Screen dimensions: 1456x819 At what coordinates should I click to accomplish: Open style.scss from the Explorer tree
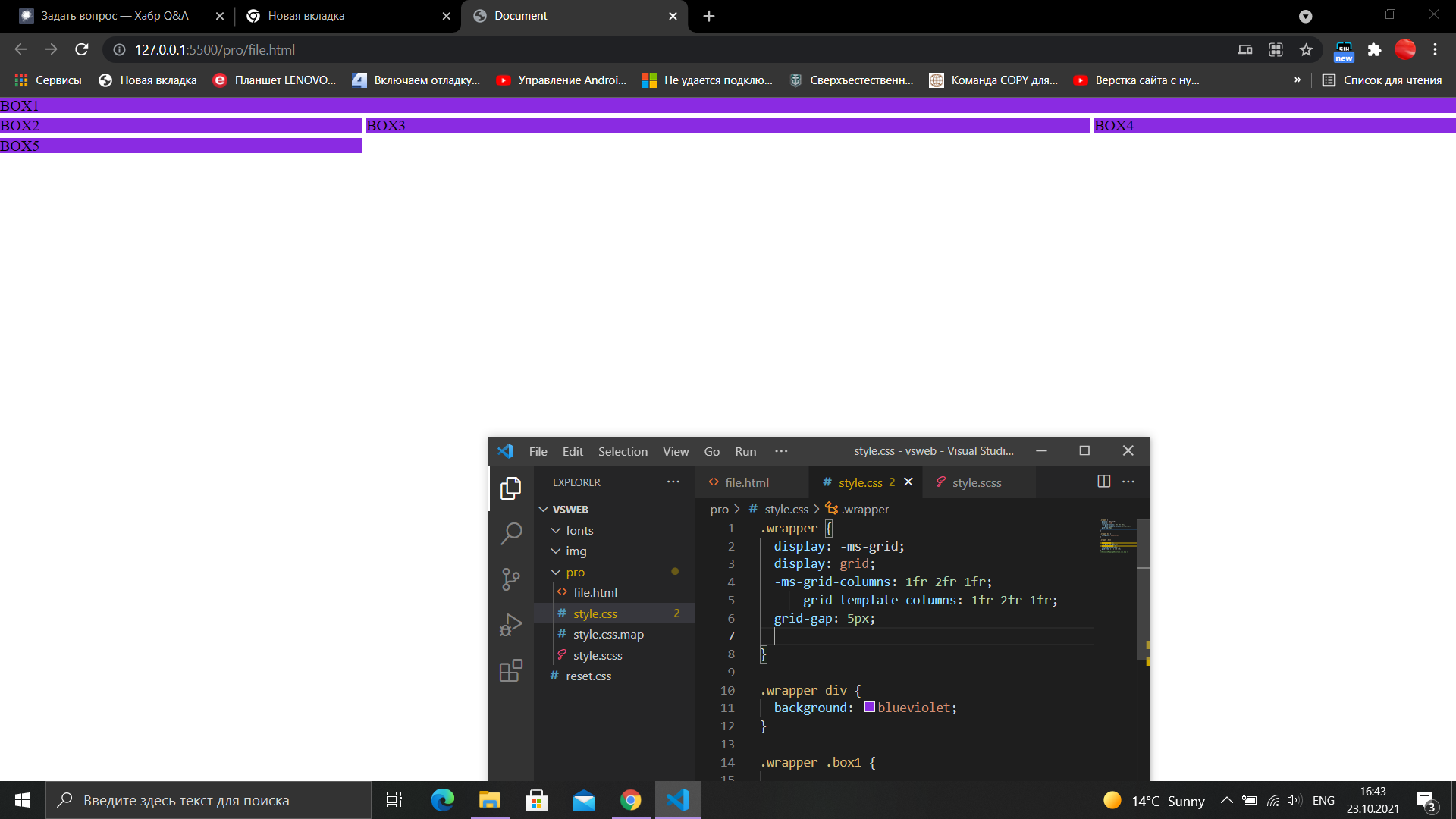coord(614,655)
